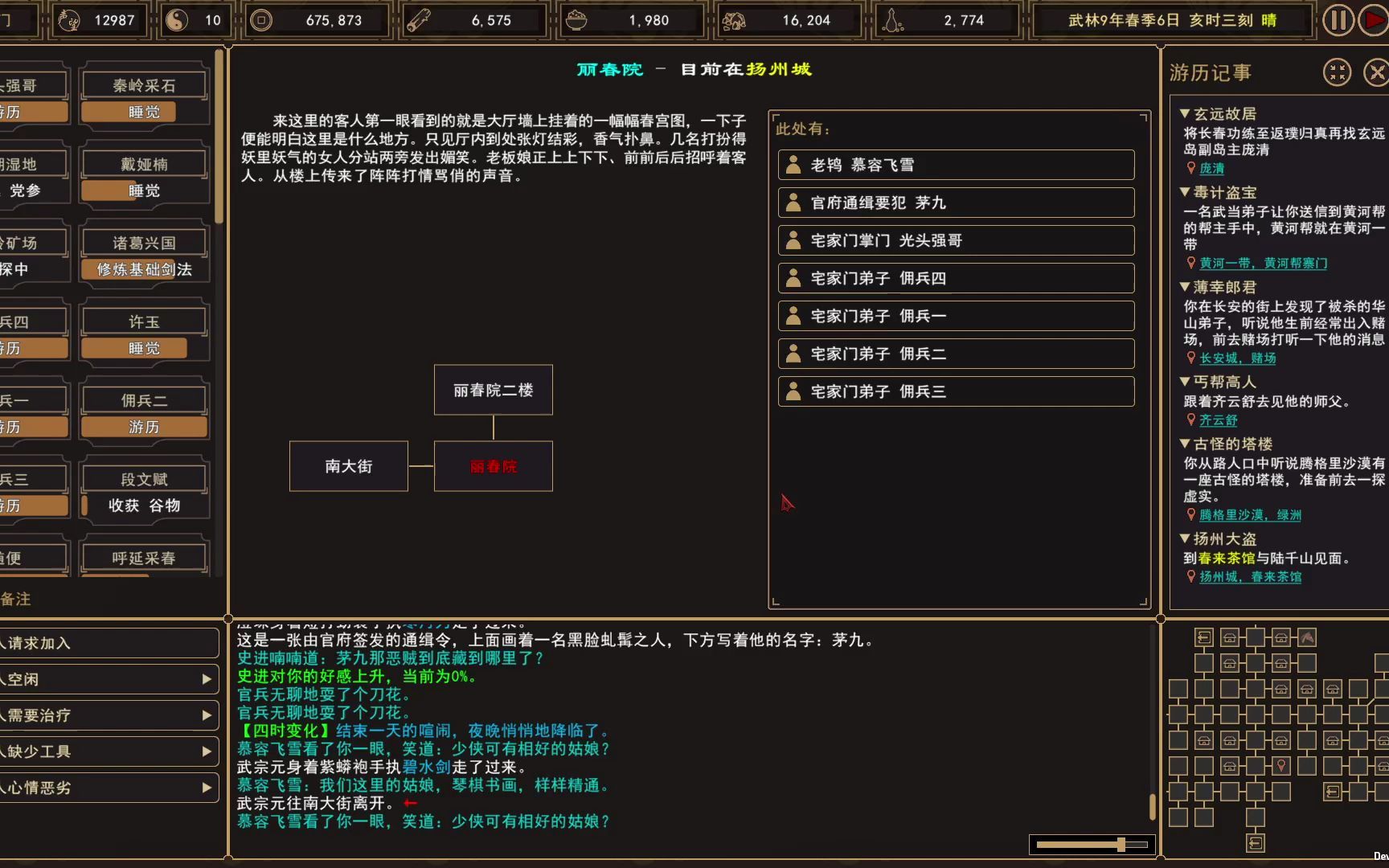Open the 腾格里沙漠，绿洲 location link

1250,514
